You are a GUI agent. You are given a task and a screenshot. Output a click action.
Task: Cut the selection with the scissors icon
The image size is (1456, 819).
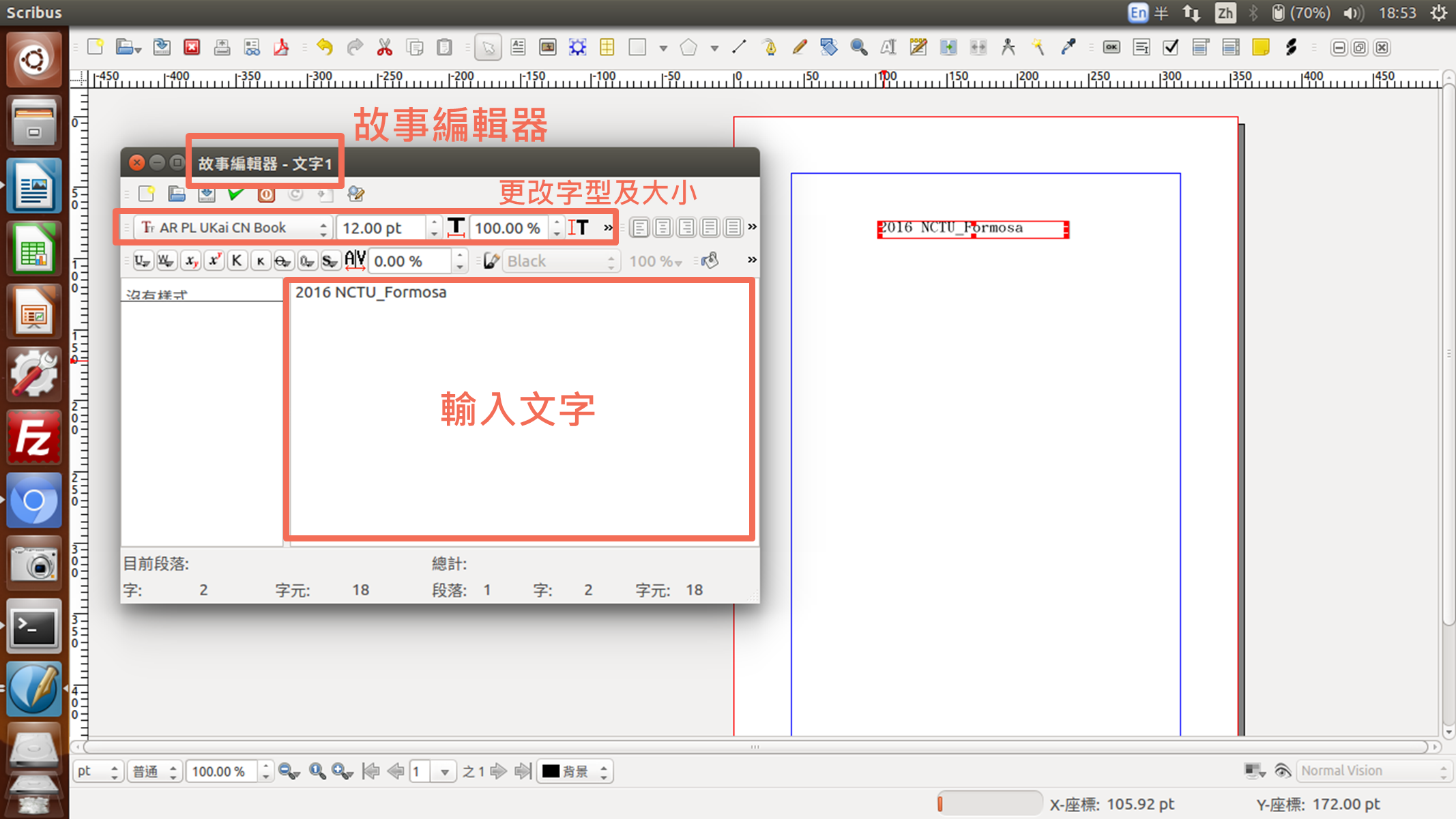point(385,47)
